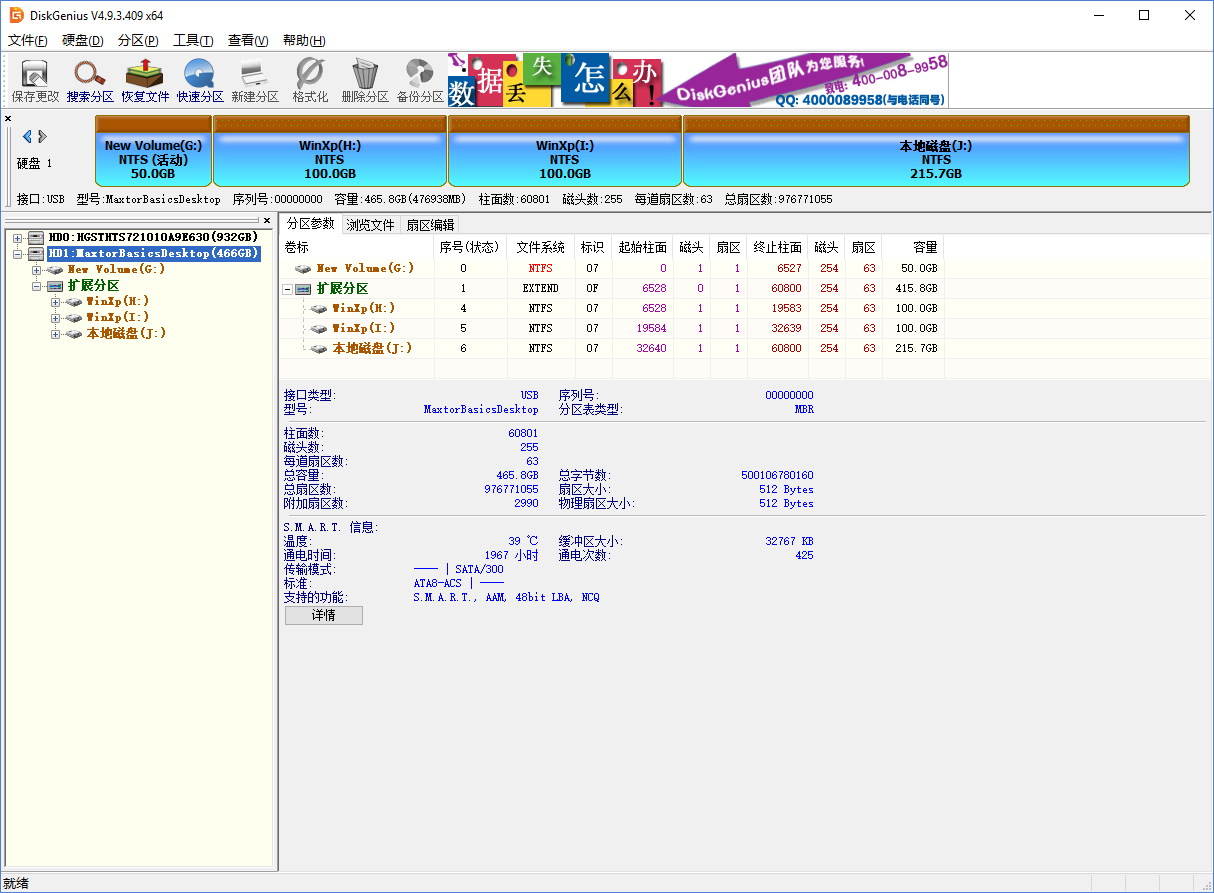
Task: Open the 文件(F) menu
Action: pyautogui.click(x=28, y=40)
